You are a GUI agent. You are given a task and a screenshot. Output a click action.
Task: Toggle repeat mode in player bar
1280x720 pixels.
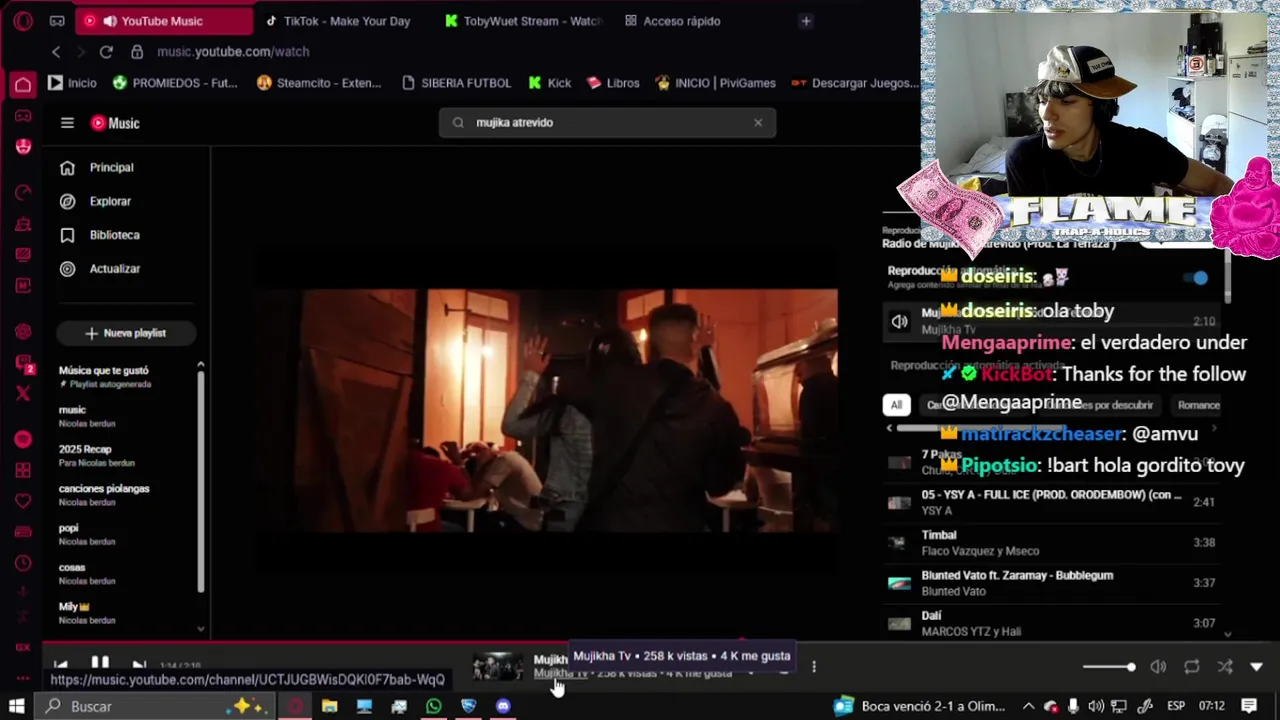1192,667
